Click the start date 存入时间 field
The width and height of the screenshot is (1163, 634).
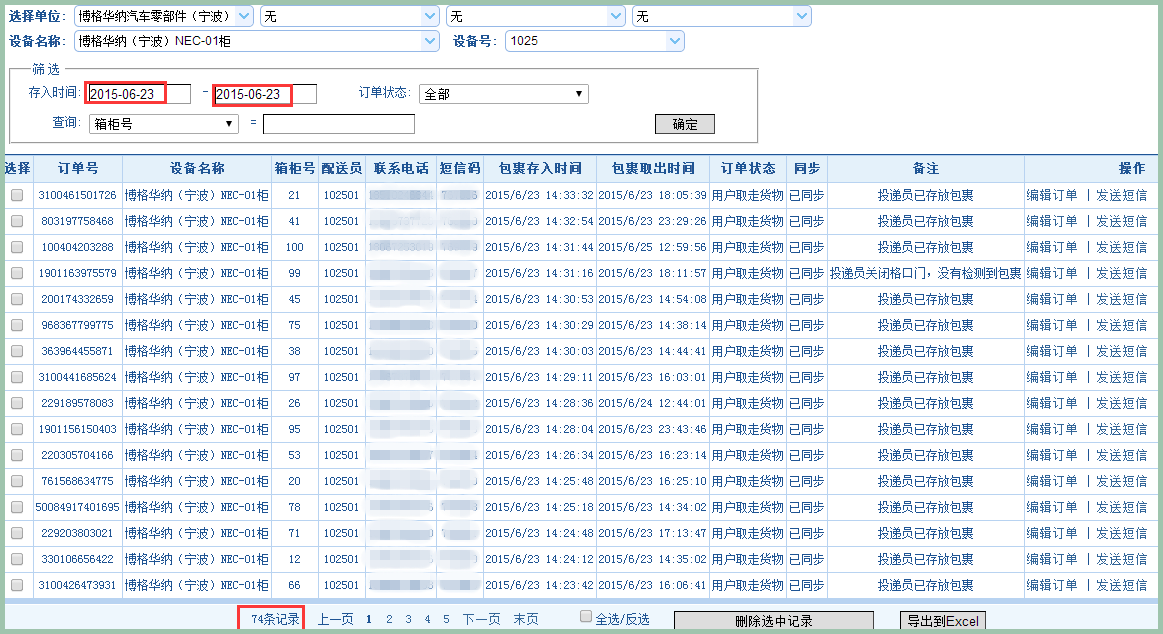pos(137,94)
